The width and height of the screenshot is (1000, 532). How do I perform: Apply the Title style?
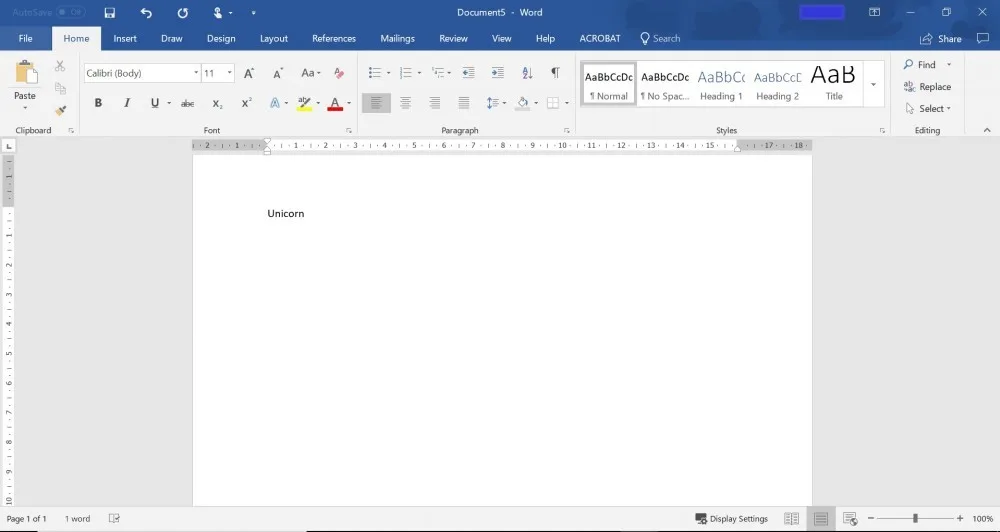834,84
